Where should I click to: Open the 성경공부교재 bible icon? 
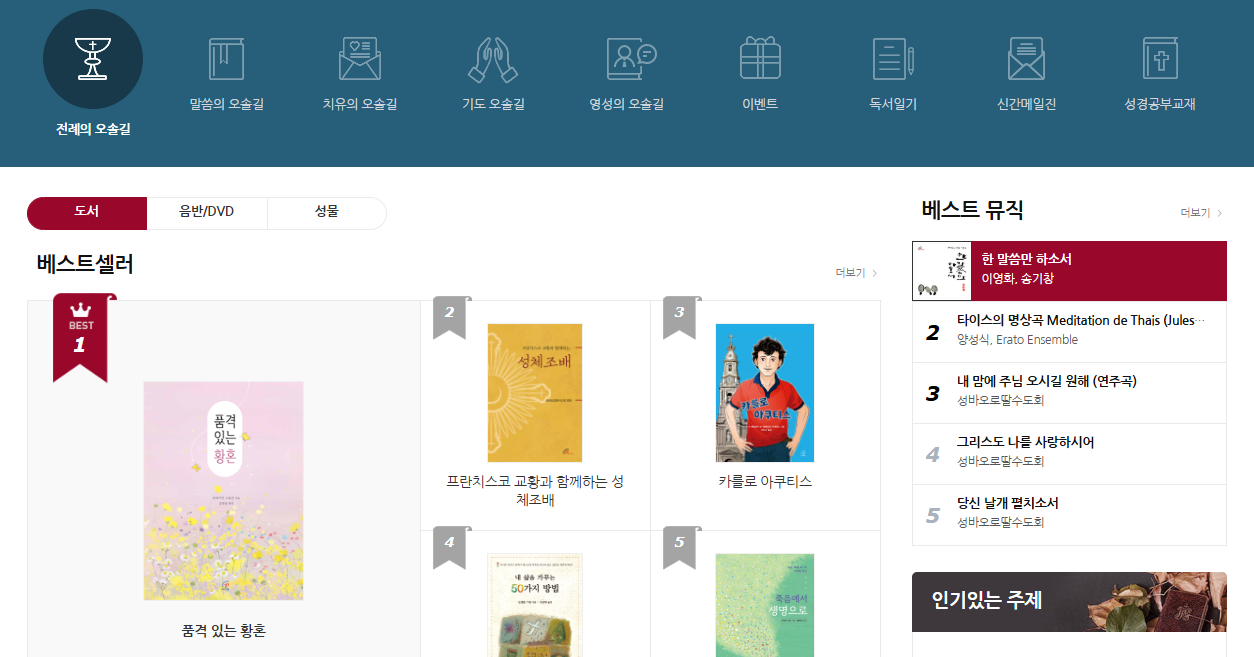1158,58
